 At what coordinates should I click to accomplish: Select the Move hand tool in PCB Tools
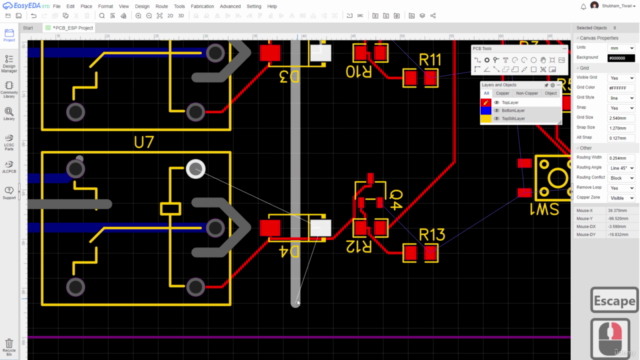pyautogui.click(x=543, y=60)
